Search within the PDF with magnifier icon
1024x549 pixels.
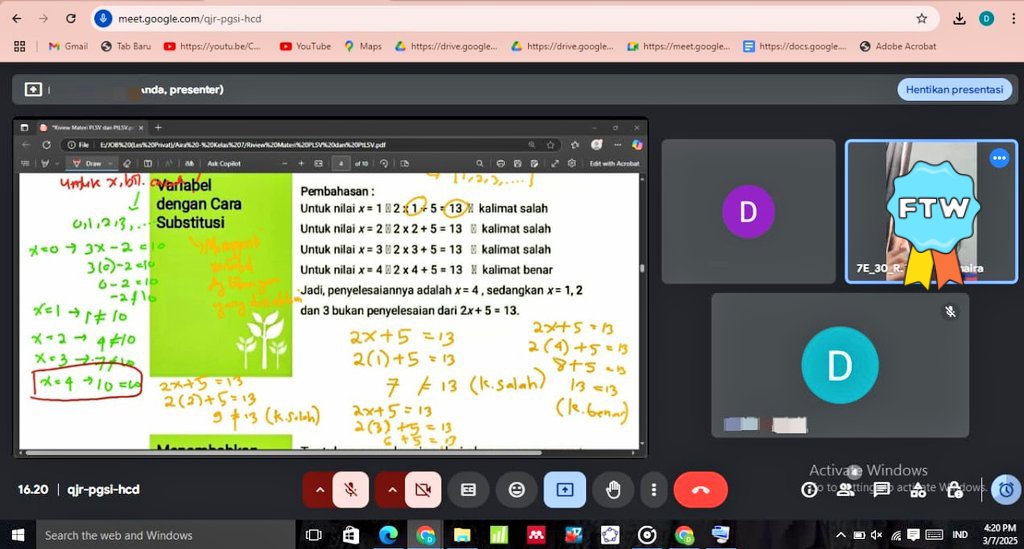(480, 163)
